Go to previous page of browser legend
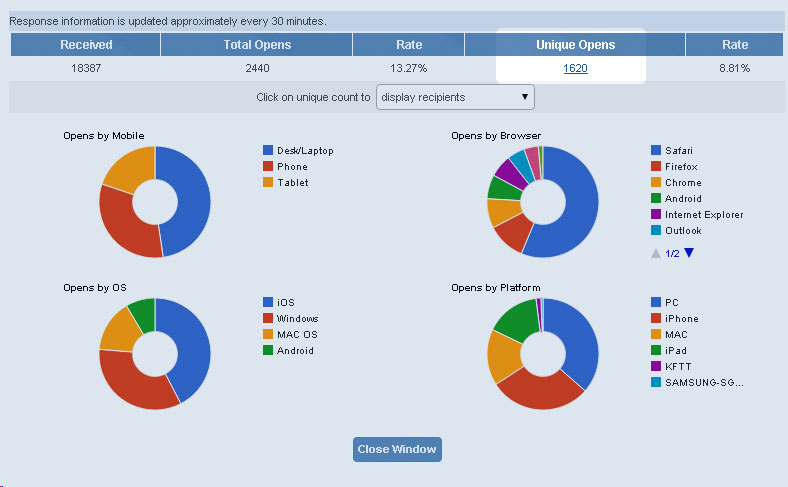788x487 pixels. (656, 253)
